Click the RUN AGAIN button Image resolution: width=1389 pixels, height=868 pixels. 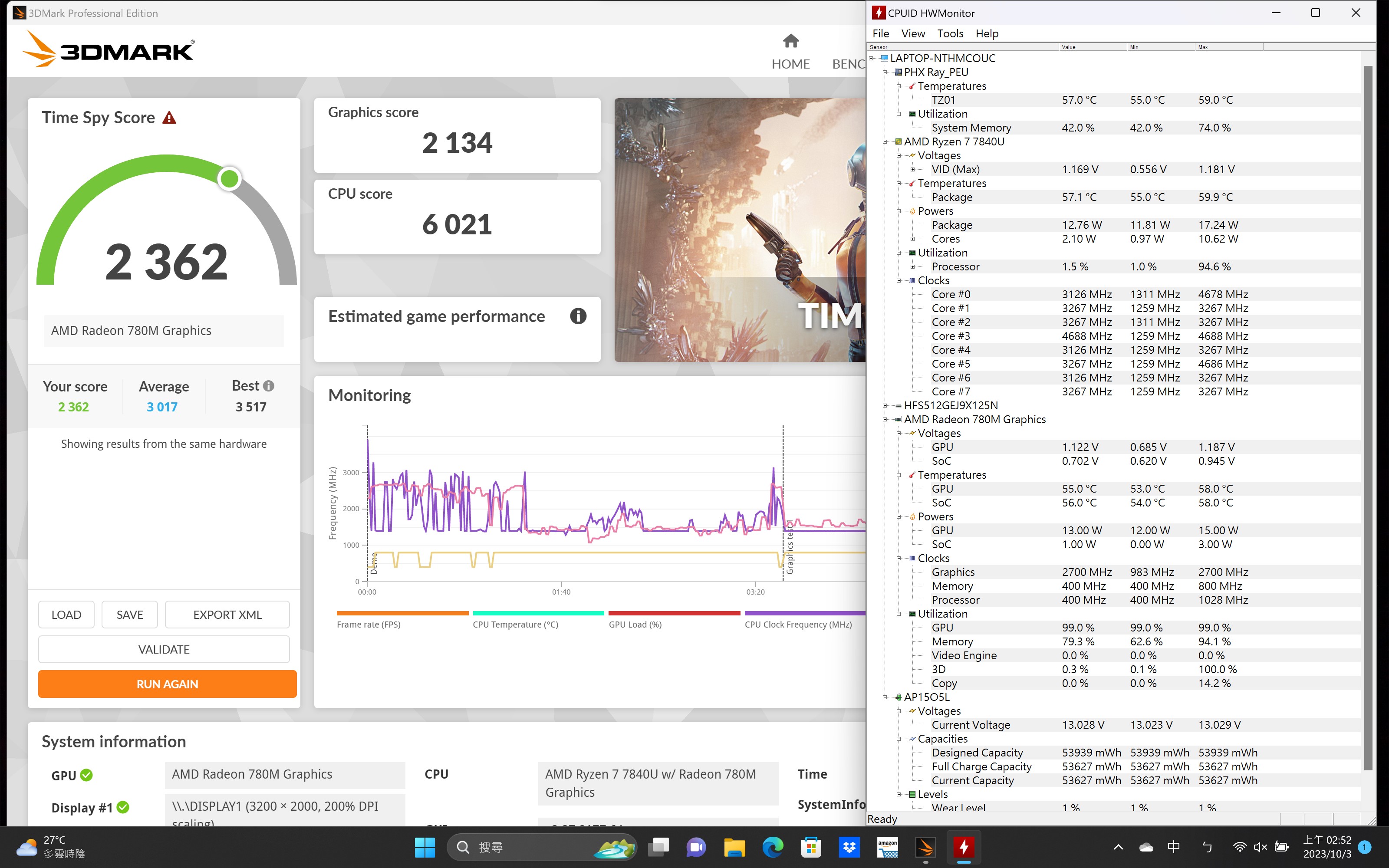(x=166, y=684)
